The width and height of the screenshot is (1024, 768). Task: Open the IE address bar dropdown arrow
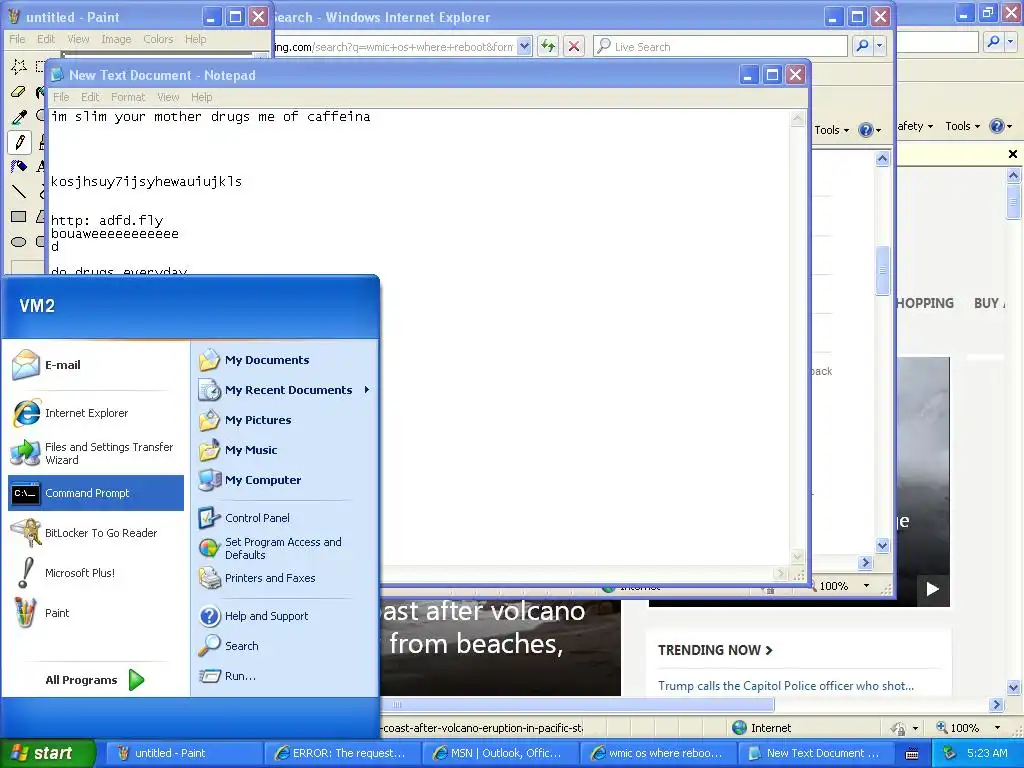coord(524,46)
